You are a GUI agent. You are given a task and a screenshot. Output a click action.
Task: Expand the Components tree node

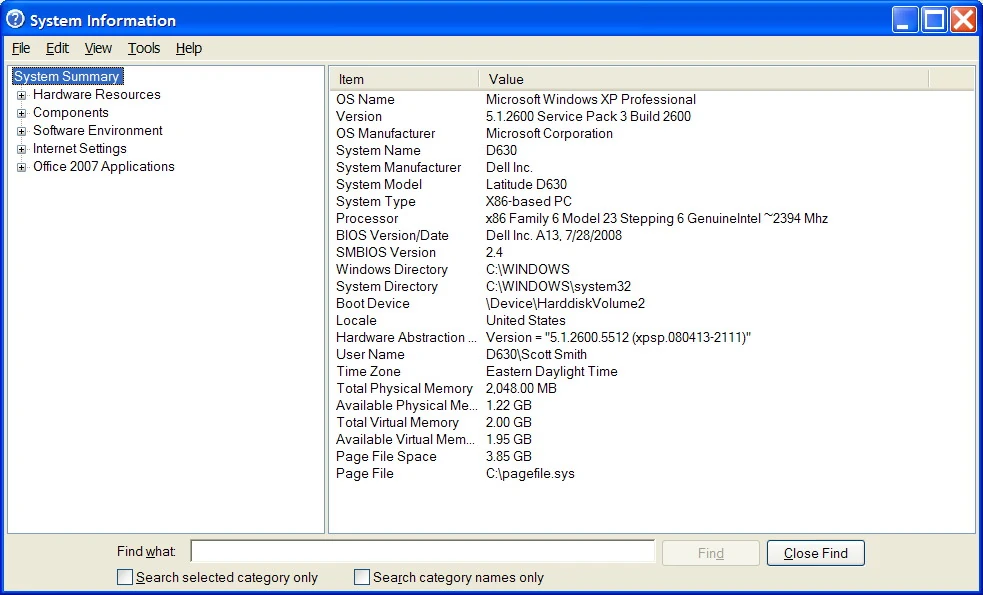coord(21,113)
